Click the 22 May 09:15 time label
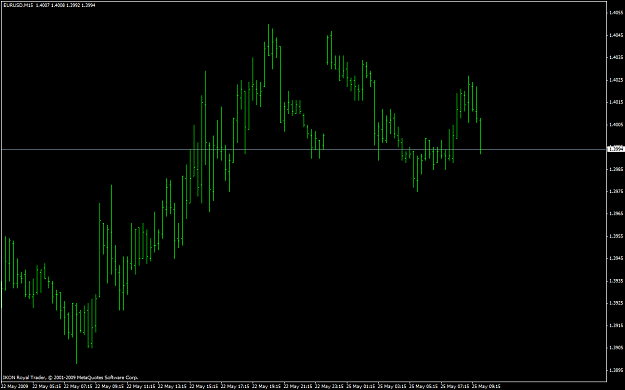This screenshot has height=390, width=625. [x=110, y=386]
